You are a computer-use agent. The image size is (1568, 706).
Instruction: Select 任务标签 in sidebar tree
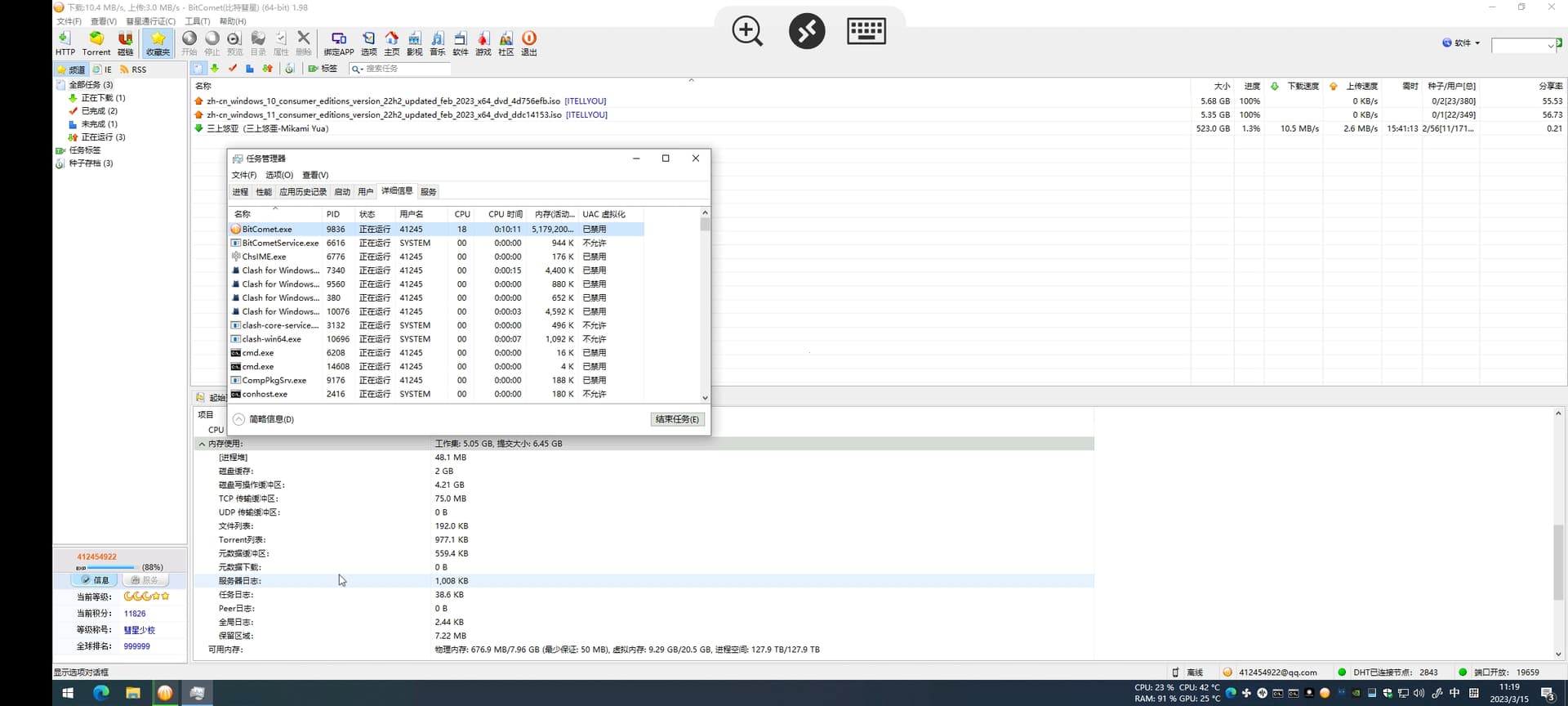pos(78,150)
